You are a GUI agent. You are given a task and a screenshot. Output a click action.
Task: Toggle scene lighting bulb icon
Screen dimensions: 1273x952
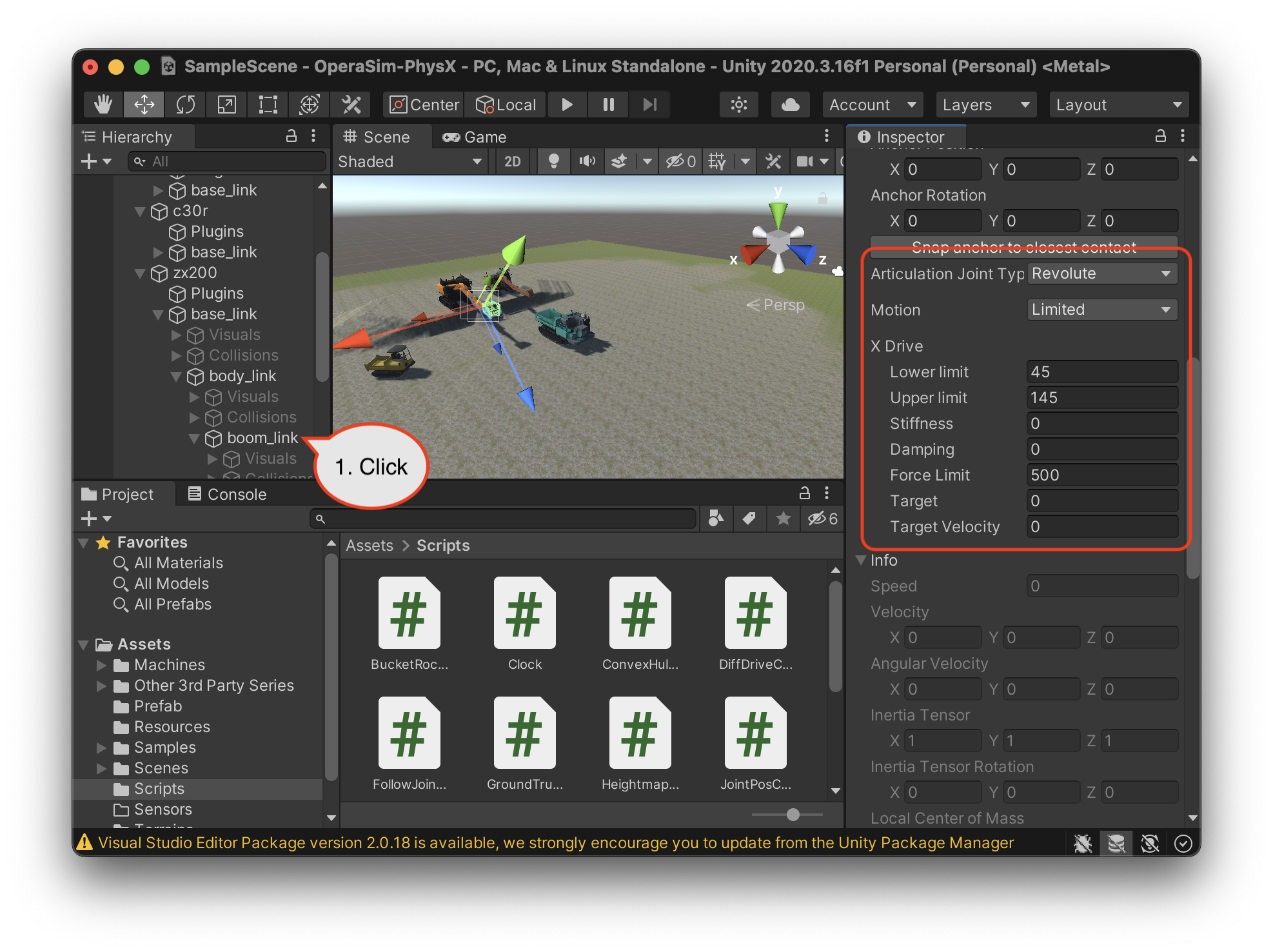tap(553, 161)
